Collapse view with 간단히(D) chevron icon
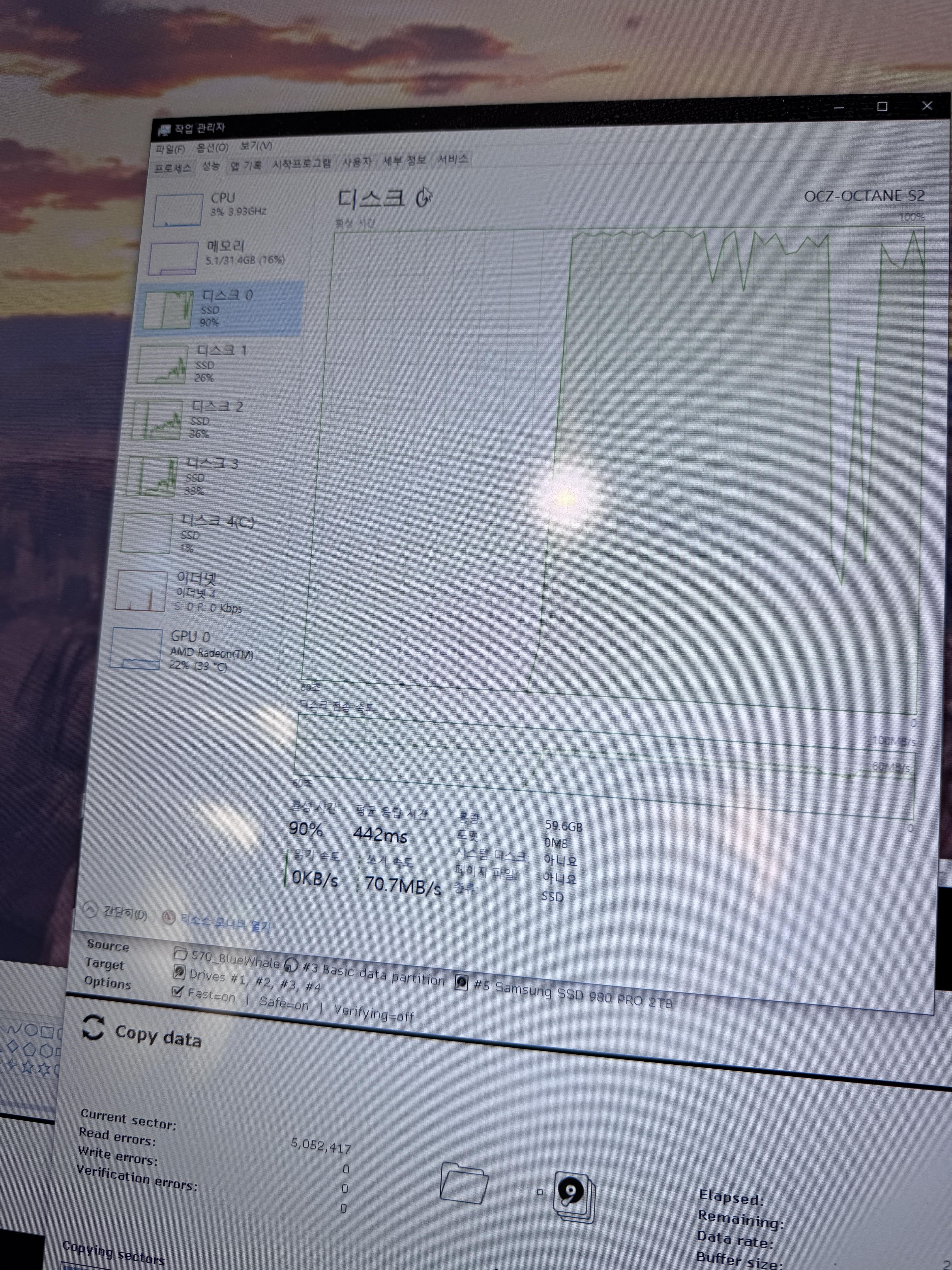The height and width of the screenshot is (1270, 952). point(90,909)
